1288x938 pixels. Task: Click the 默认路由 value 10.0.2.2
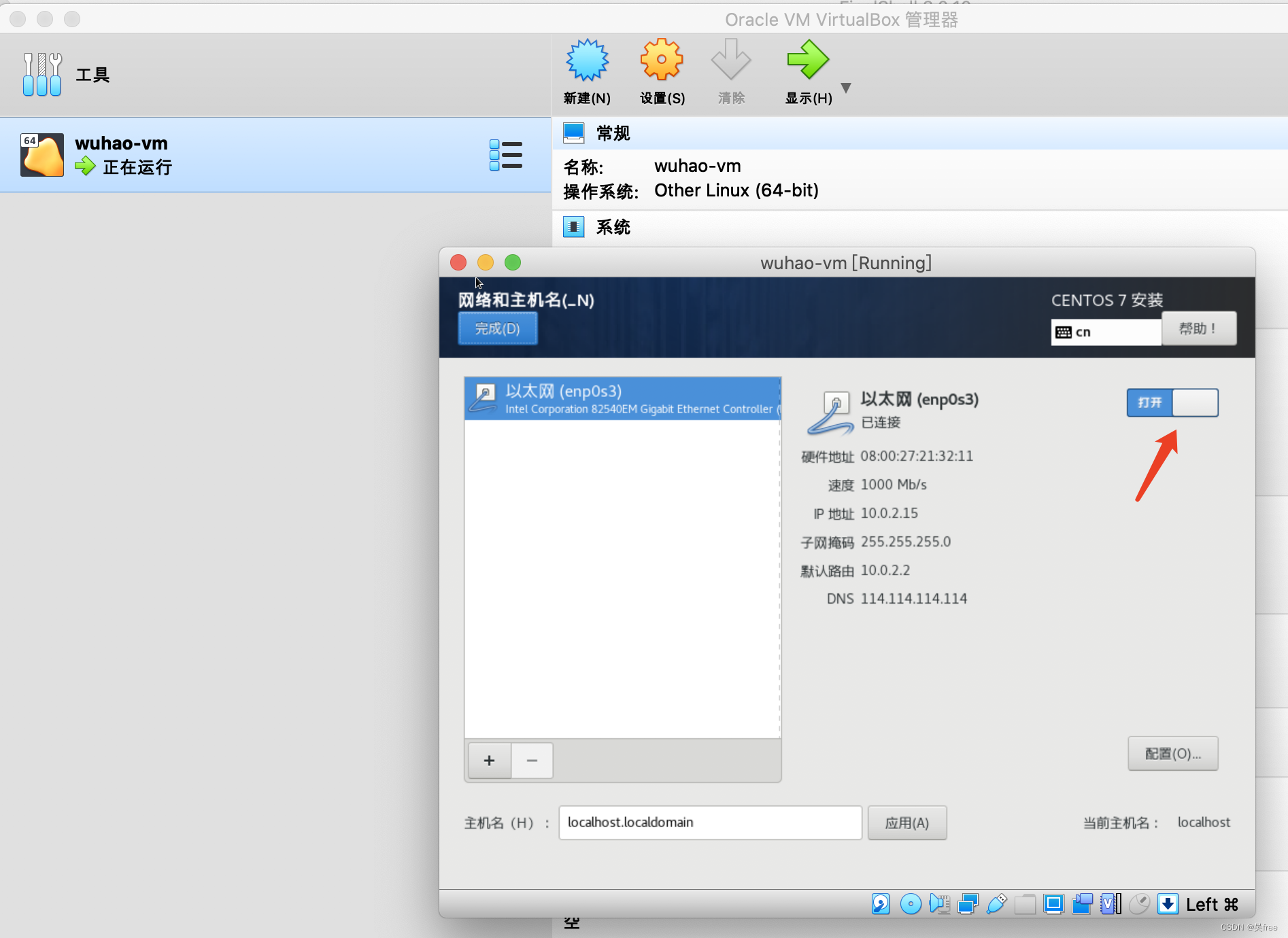(885, 570)
